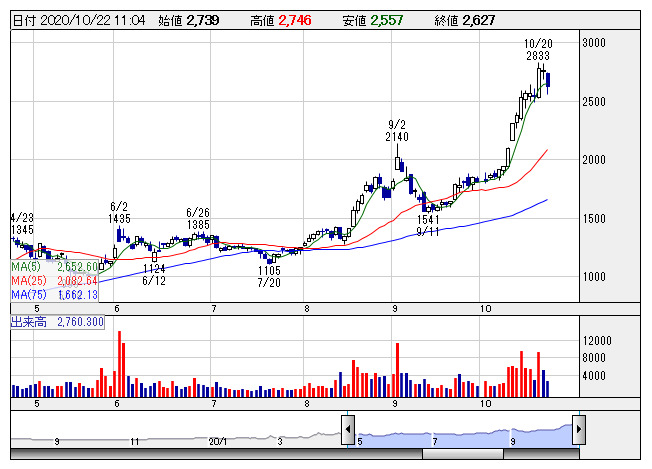Click the unselected gray area of overview chart
The height and width of the screenshot is (469, 652).
180,436
